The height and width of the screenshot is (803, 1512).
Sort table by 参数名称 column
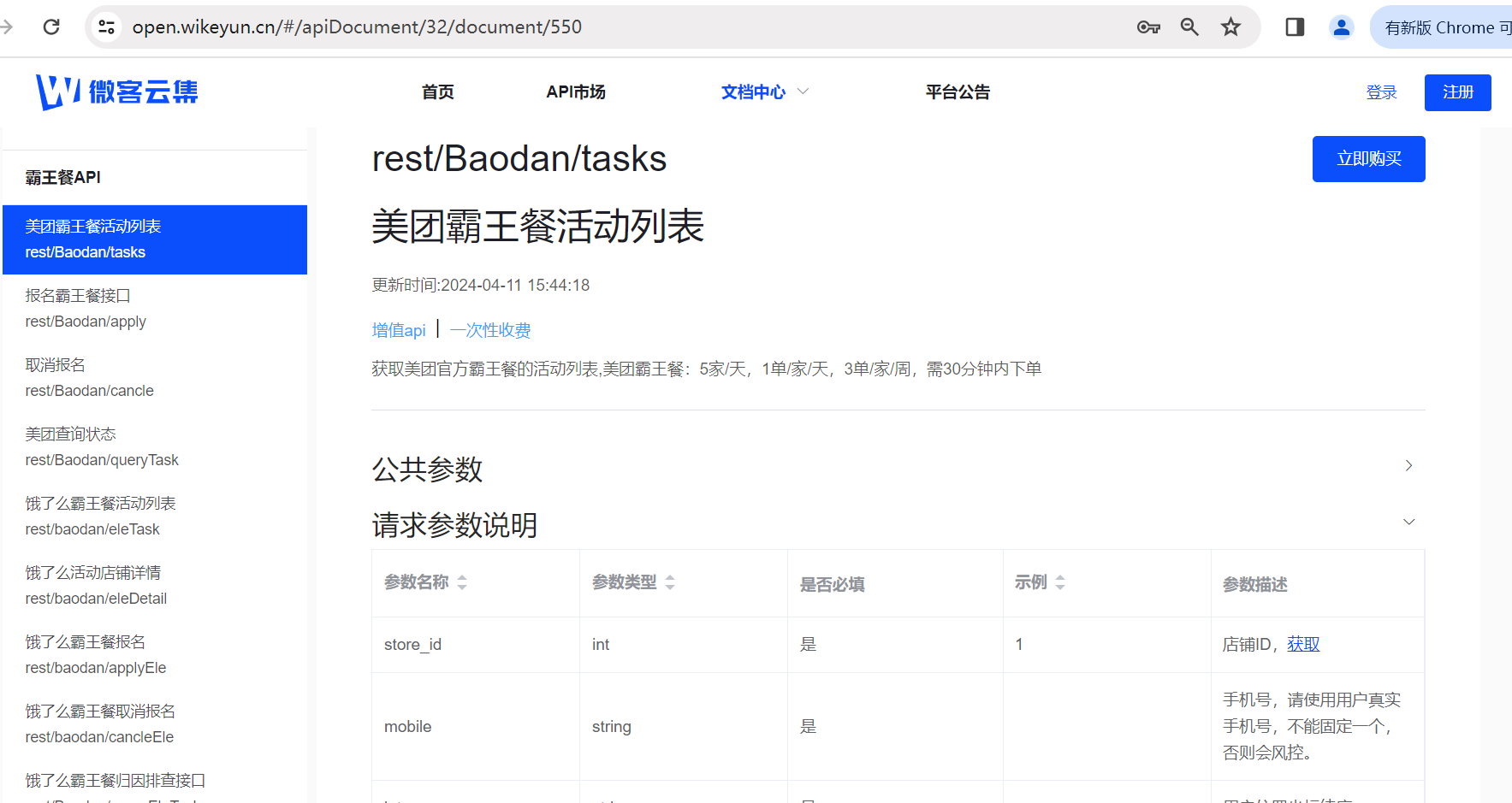(462, 582)
